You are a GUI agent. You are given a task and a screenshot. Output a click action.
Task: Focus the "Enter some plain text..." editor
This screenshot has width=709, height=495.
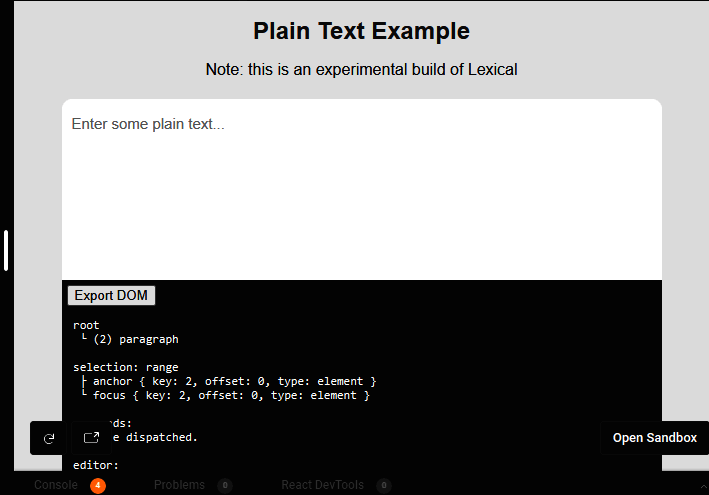coord(361,190)
